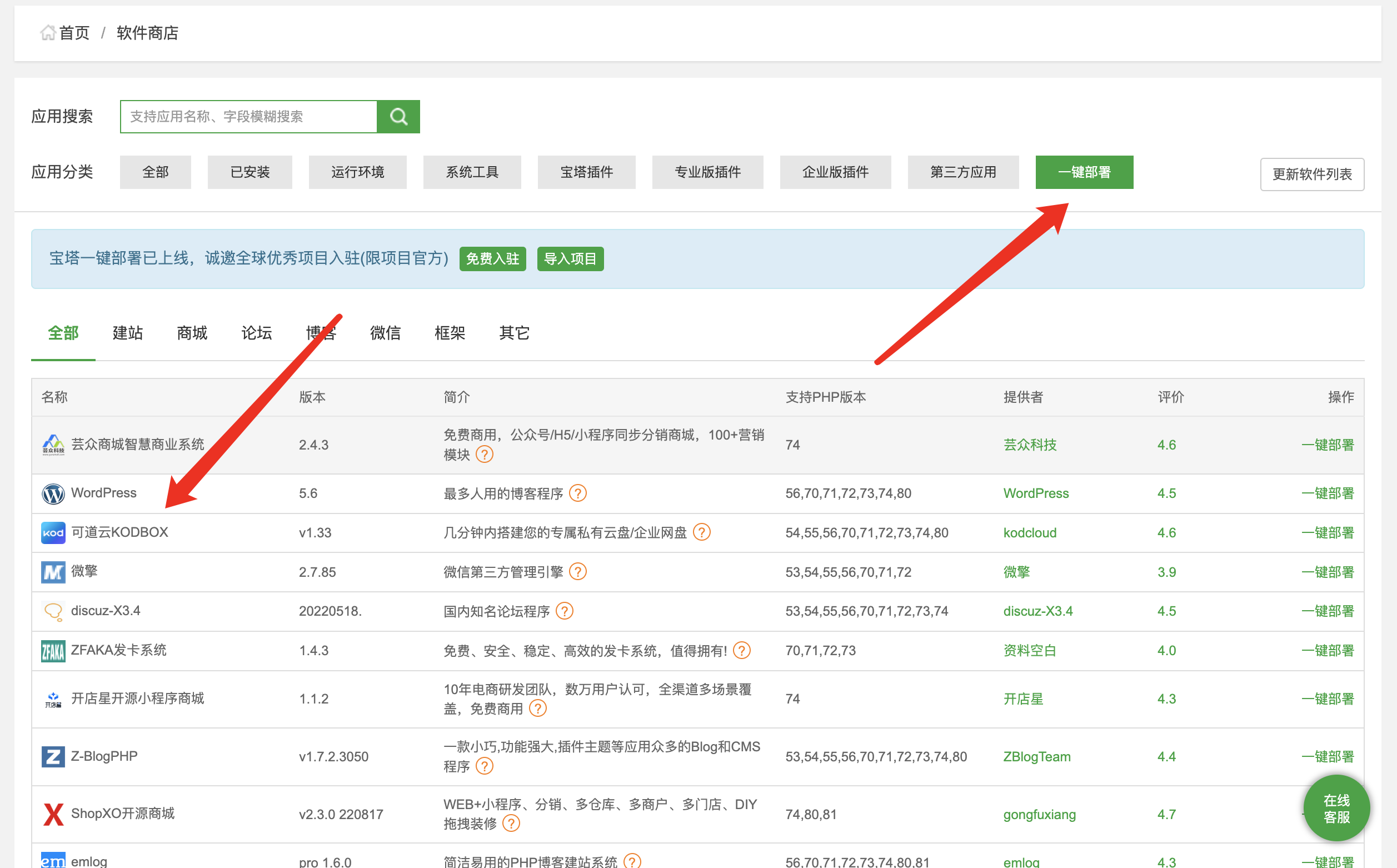
Task: Click 一键部署 link for WordPress row
Action: 1327,493
